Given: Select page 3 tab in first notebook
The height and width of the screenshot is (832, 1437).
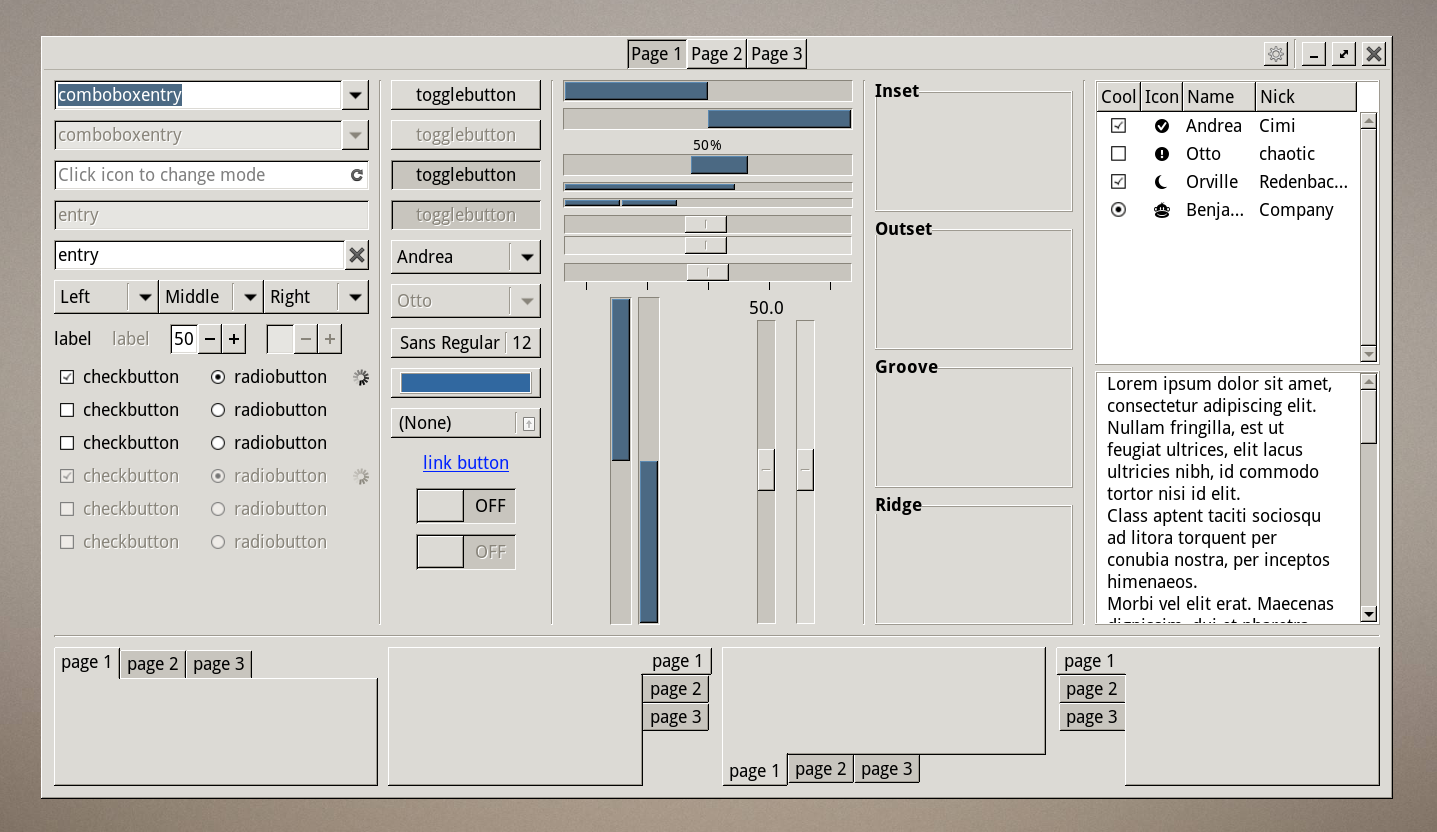Looking at the screenshot, I should (219, 664).
